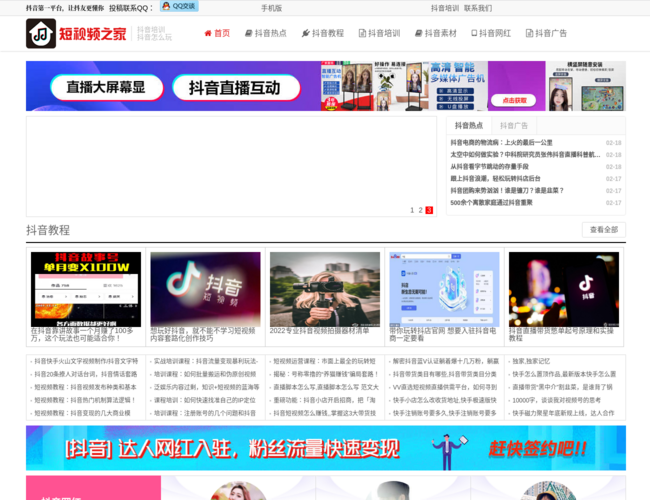Open title 2022专业抖音视频拍摄器材清单

(319, 331)
